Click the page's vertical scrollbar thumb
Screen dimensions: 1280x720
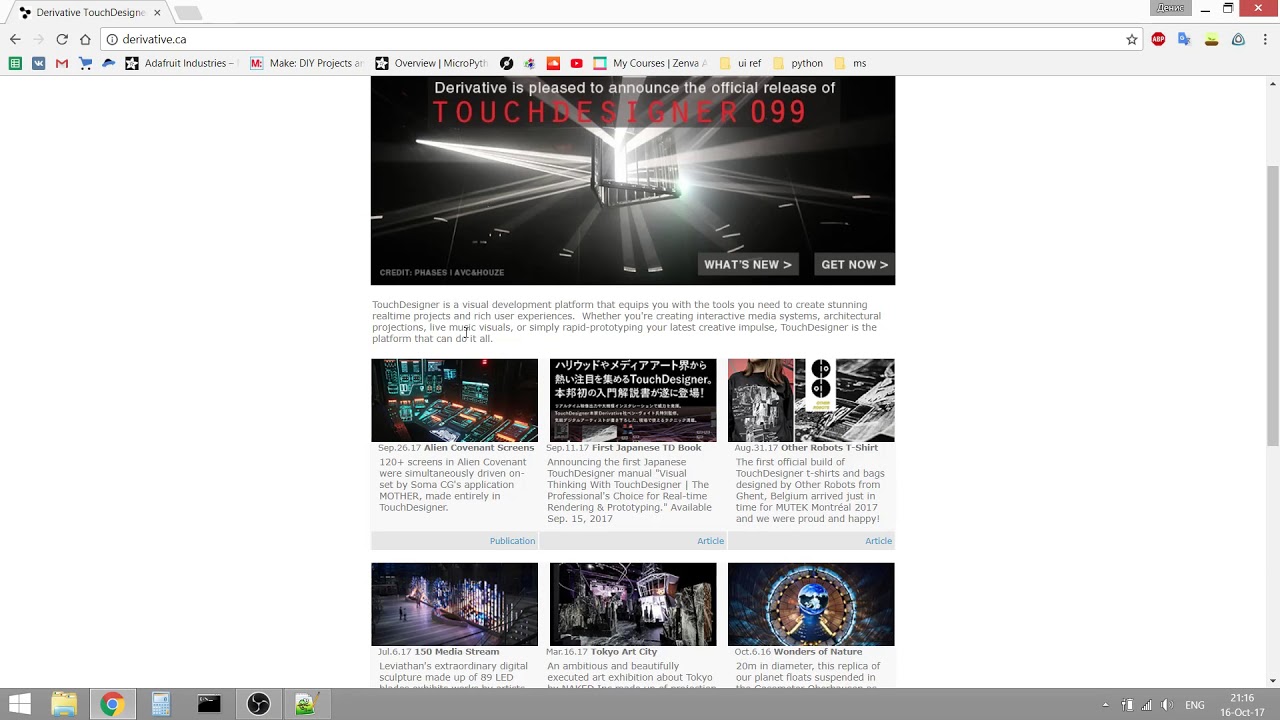point(1272,305)
